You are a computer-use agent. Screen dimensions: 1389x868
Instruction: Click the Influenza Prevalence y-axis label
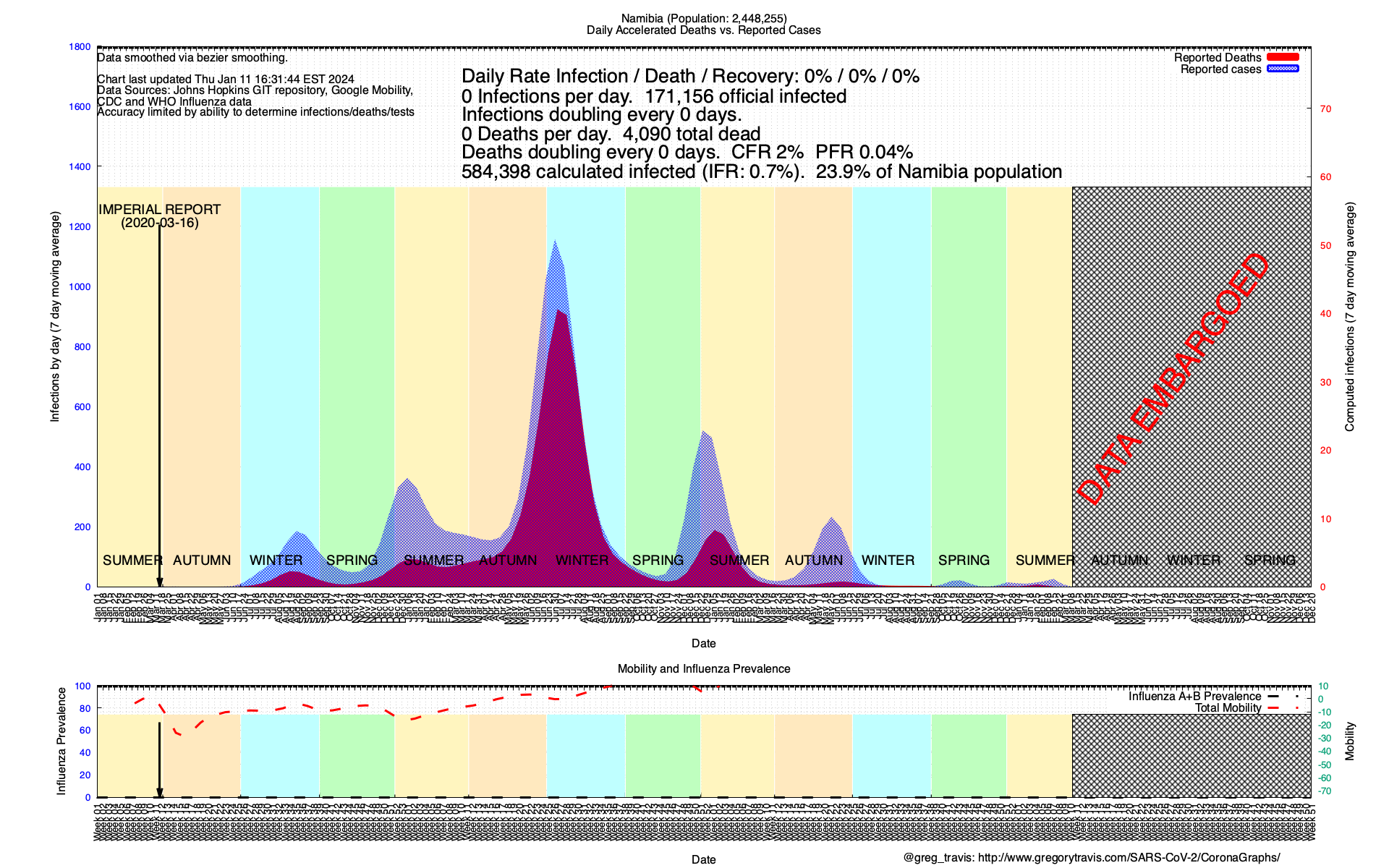(x=61, y=741)
